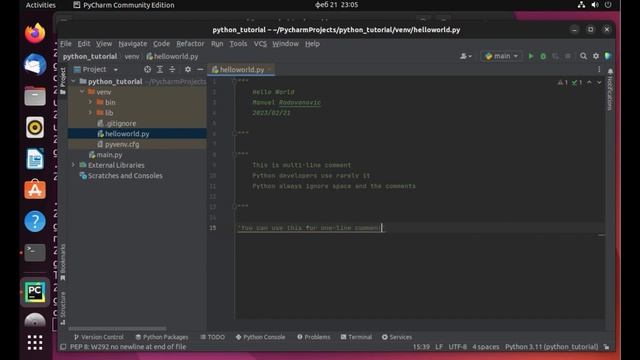The height and width of the screenshot is (360, 640).
Task: Open the Project view selector dropdown
Action: click(x=96, y=70)
